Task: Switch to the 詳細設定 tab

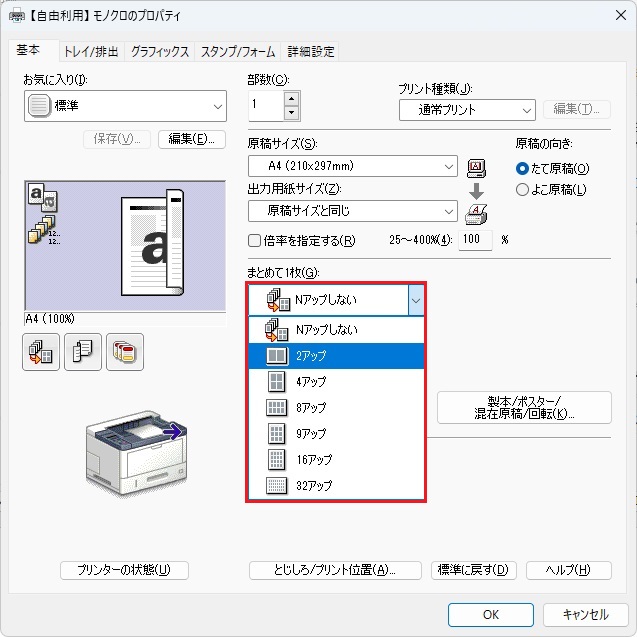Action: (x=311, y=52)
